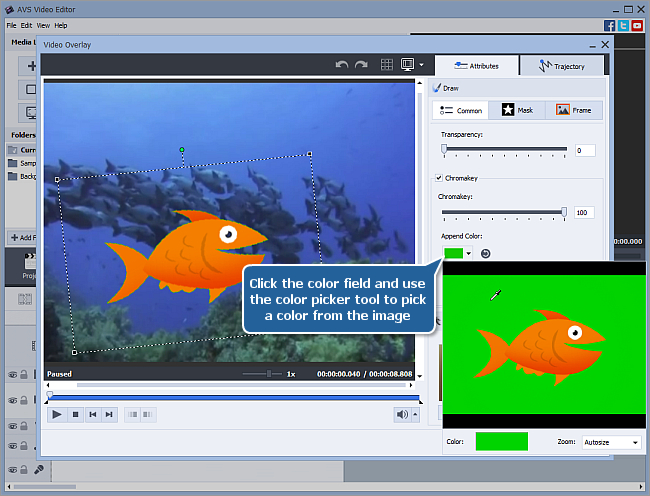Open the volume level arrow
Screen dimensions: 650x496
click(415, 414)
